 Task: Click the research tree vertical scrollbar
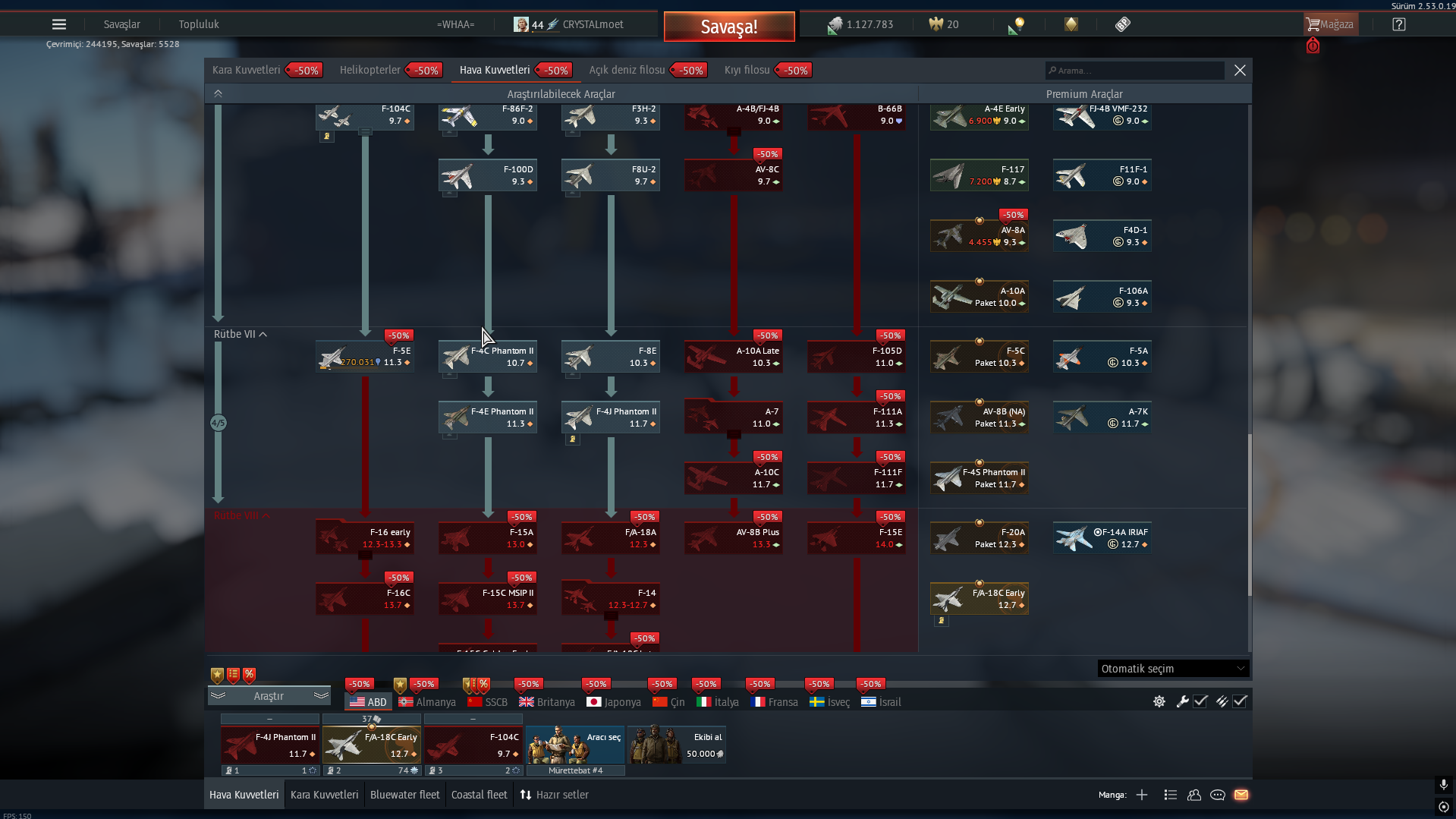[1249, 515]
